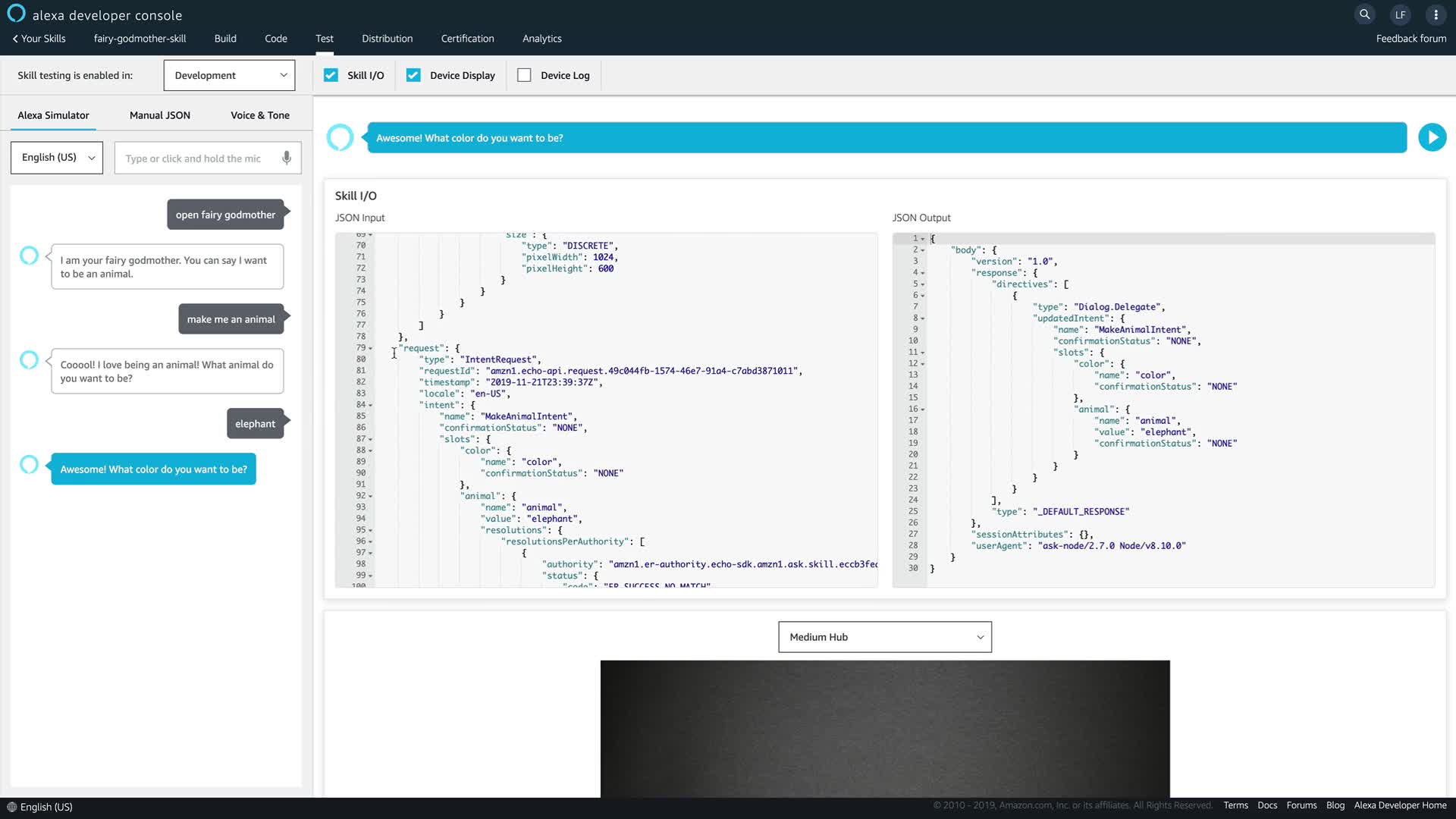The width and height of the screenshot is (1456, 819).
Task: Expand the Medium Hub device dropdown
Action: 884,637
